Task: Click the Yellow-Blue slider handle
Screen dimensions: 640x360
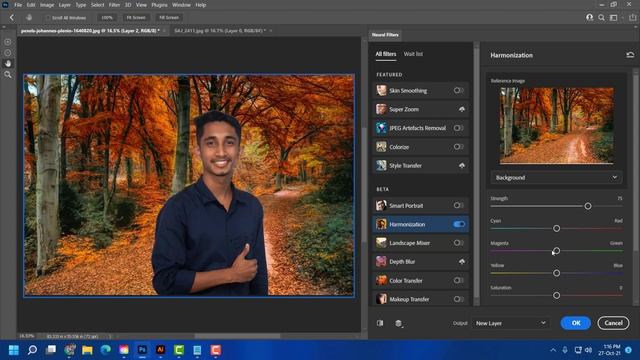Action: [556, 273]
